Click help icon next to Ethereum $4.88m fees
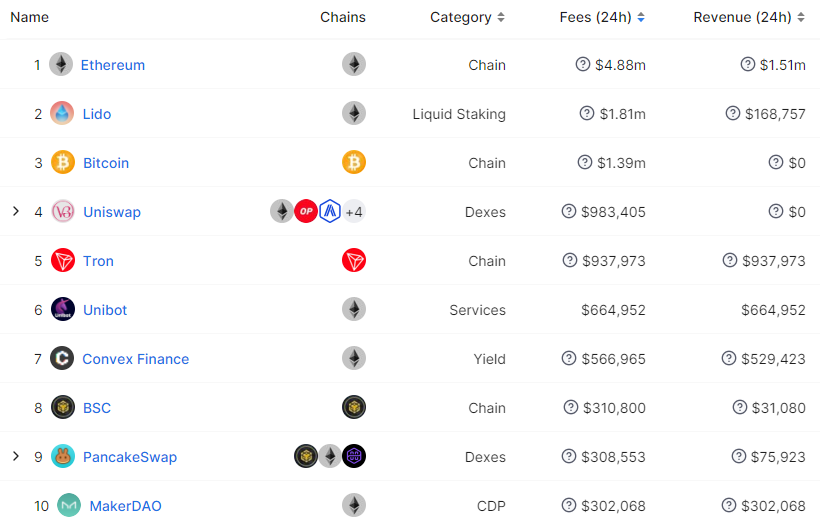This screenshot has height=524, width=820. 583,65
